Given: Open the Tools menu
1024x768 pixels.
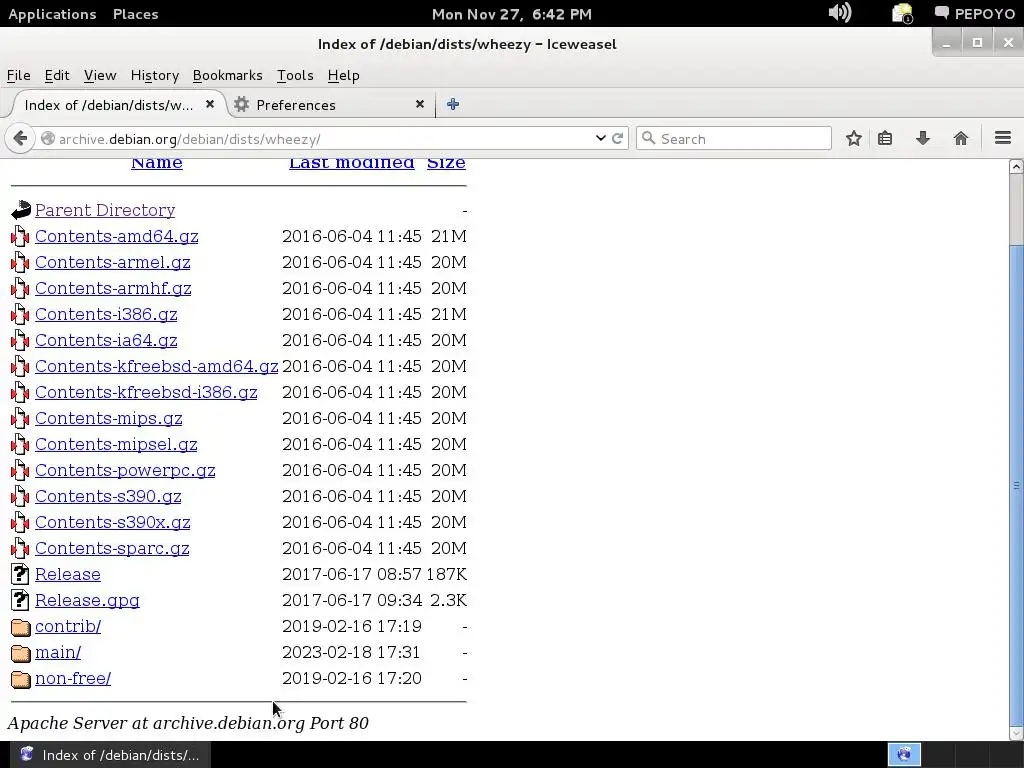Looking at the screenshot, I should (295, 75).
